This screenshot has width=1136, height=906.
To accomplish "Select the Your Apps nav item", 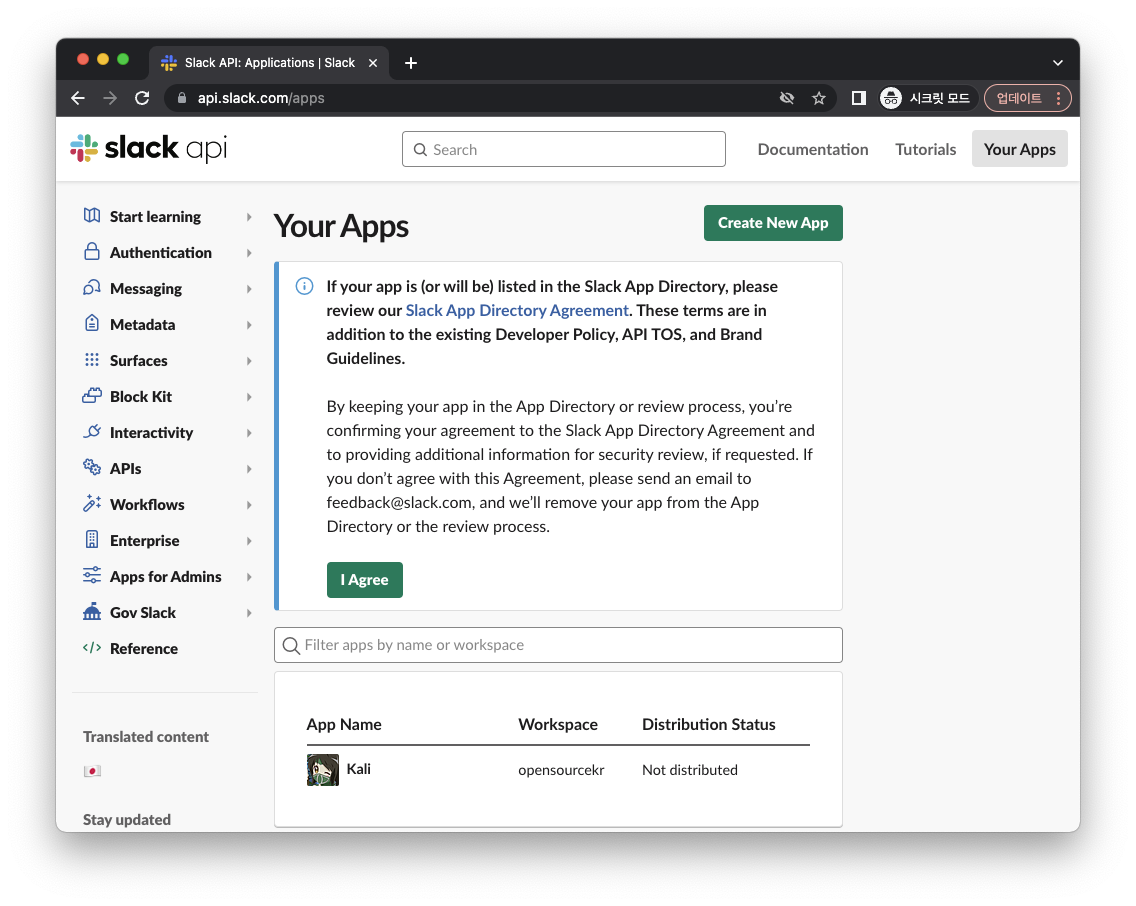I will point(1019,149).
